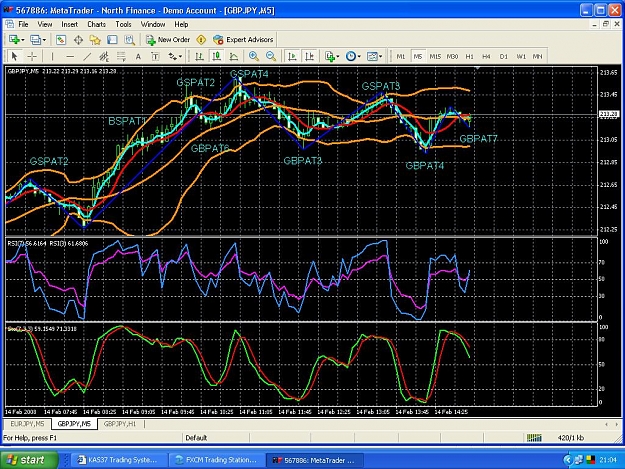Open the Windows Start menu
This screenshot has width=625, height=469.
coord(29,460)
